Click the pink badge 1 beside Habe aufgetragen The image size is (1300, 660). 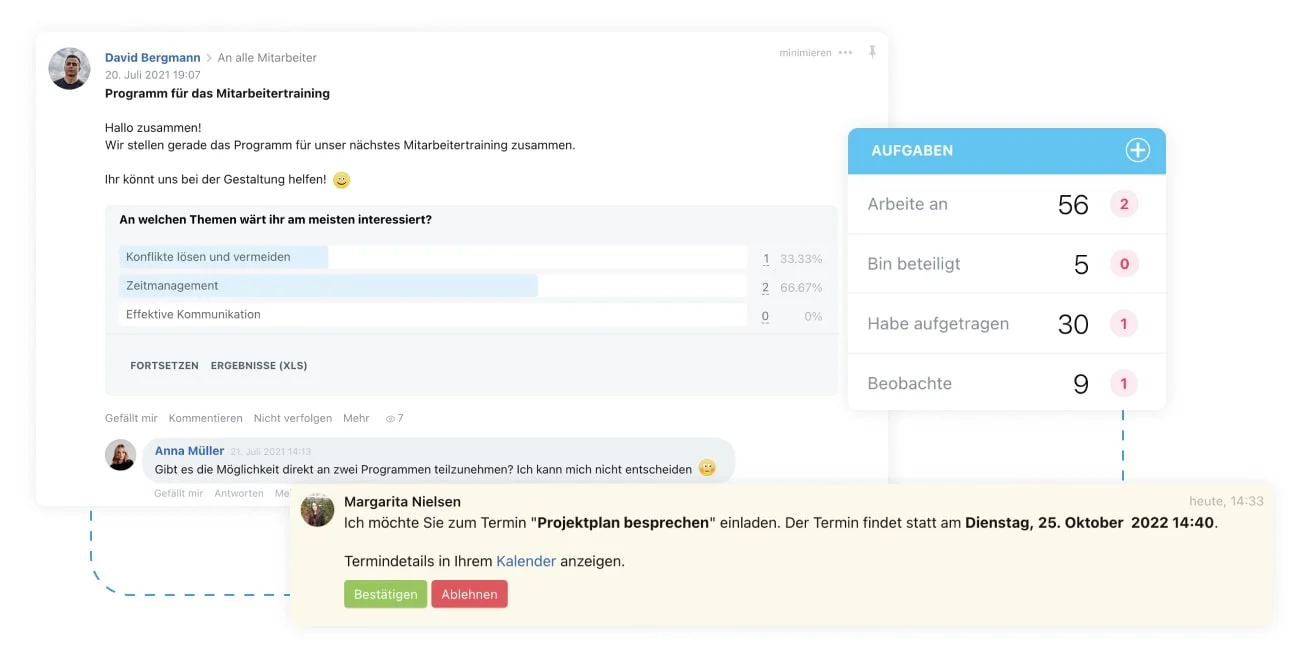tap(1124, 323)
